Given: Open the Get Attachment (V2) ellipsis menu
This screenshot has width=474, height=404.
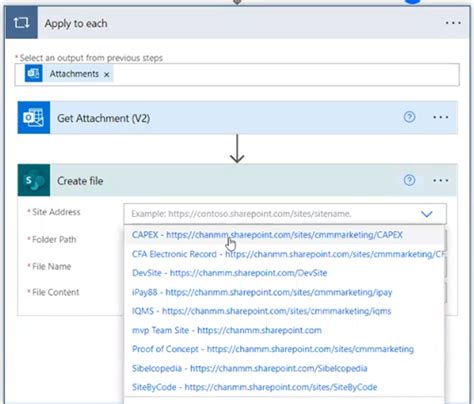Looking at the screenshot, I should click(441, 117).
